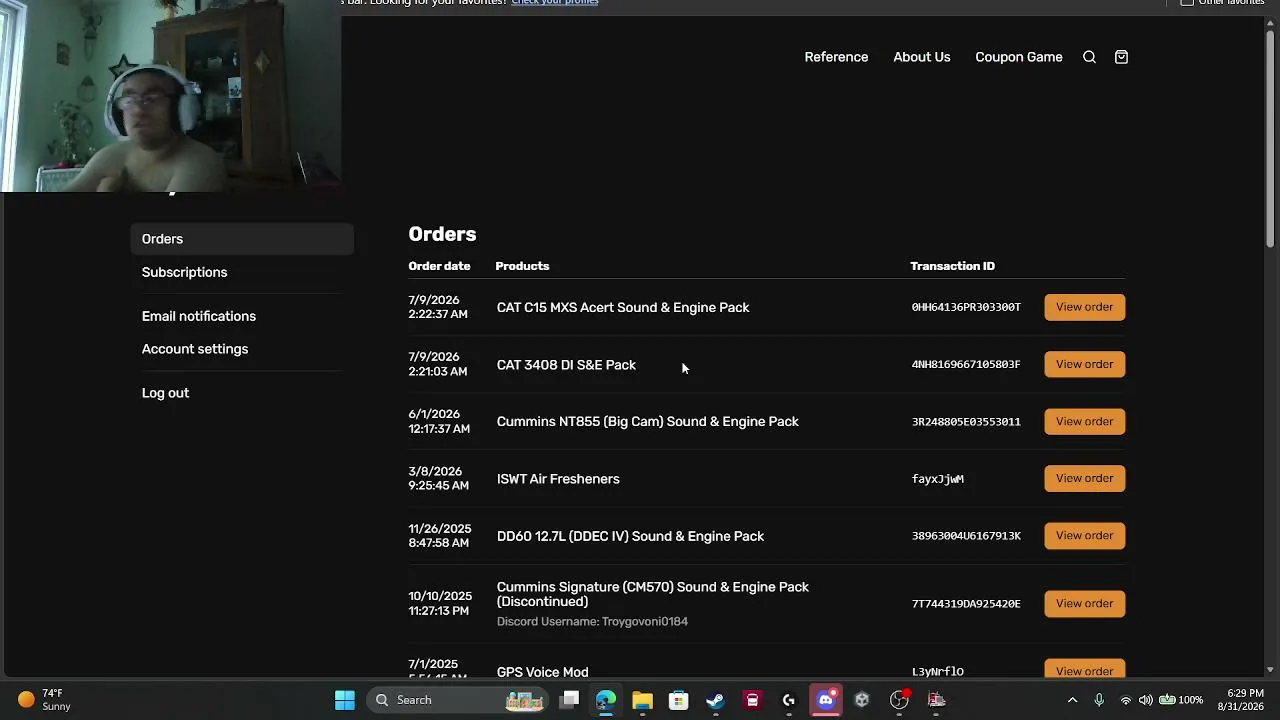
Task: Open the Reference menu item
Action: coord(836,57)
